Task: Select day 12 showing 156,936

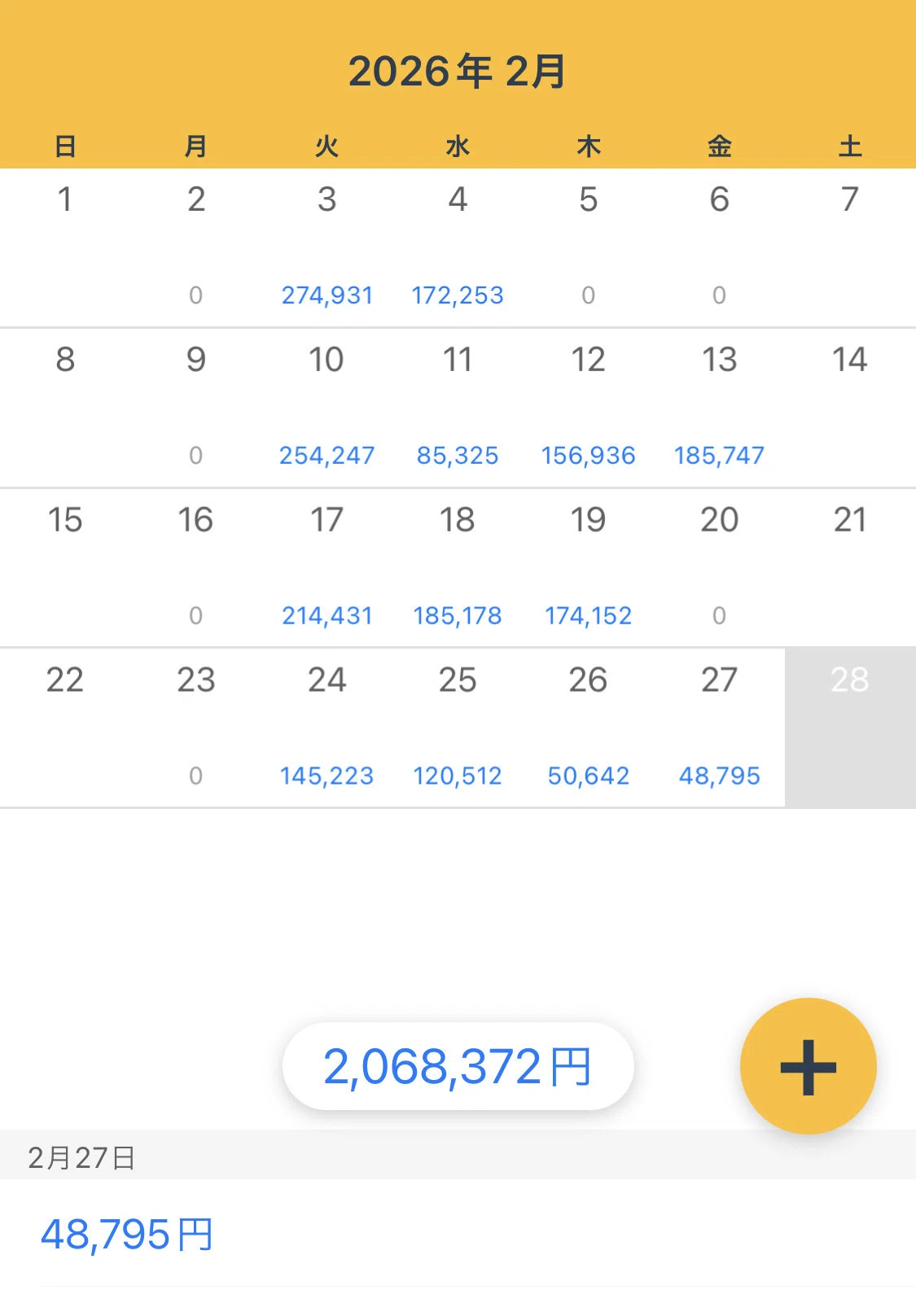Action: pyautogui.click(x=589, y=408)
